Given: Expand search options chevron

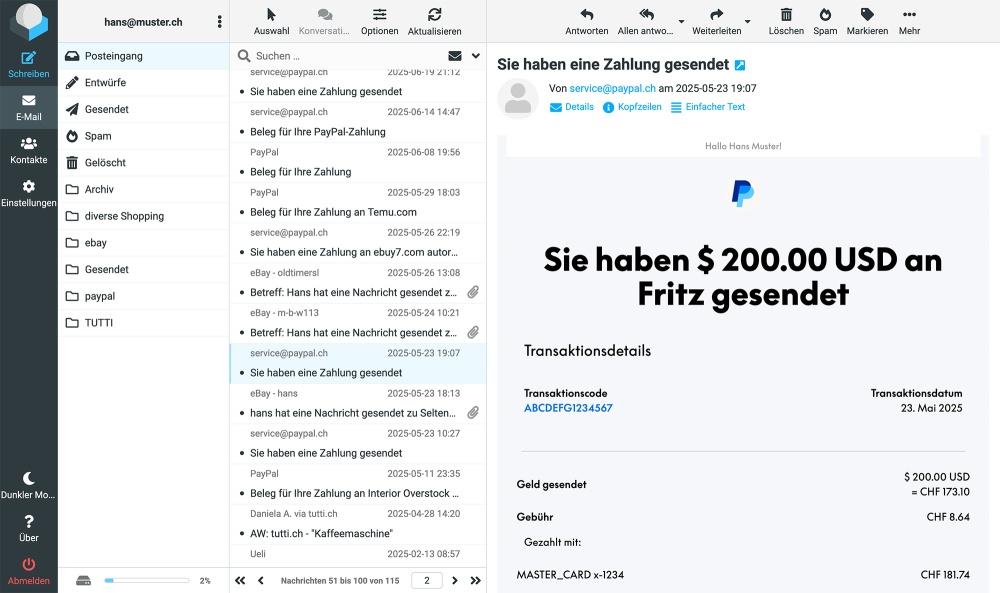Looking at the screenshot, I should tap(476, 56).
